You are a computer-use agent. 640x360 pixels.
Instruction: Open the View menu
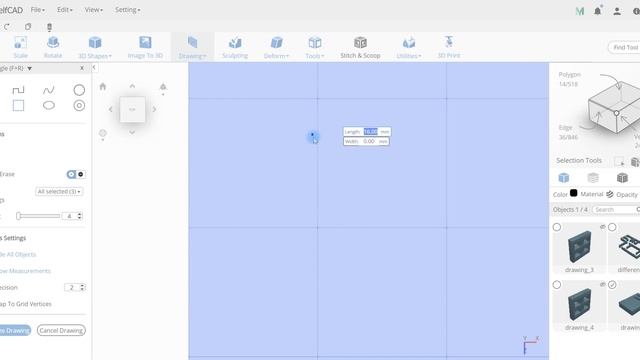[x=93, y=9]
